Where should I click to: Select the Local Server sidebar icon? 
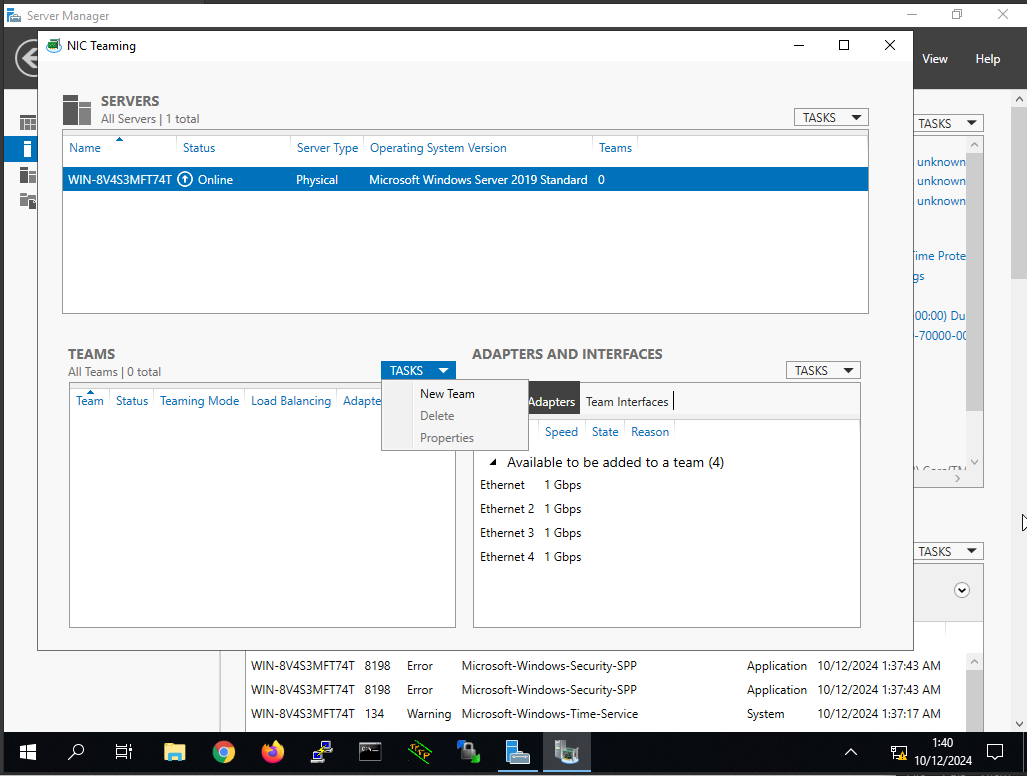tap(27, 149)
